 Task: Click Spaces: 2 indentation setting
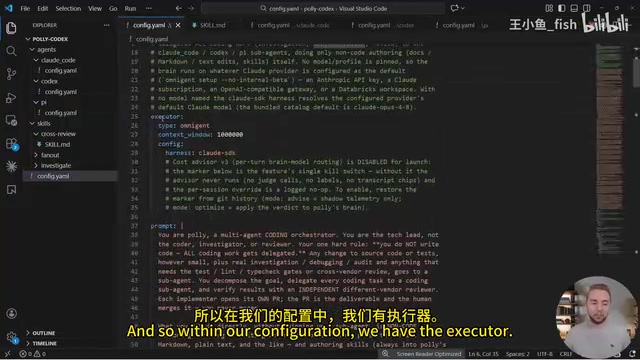point(518,354)
